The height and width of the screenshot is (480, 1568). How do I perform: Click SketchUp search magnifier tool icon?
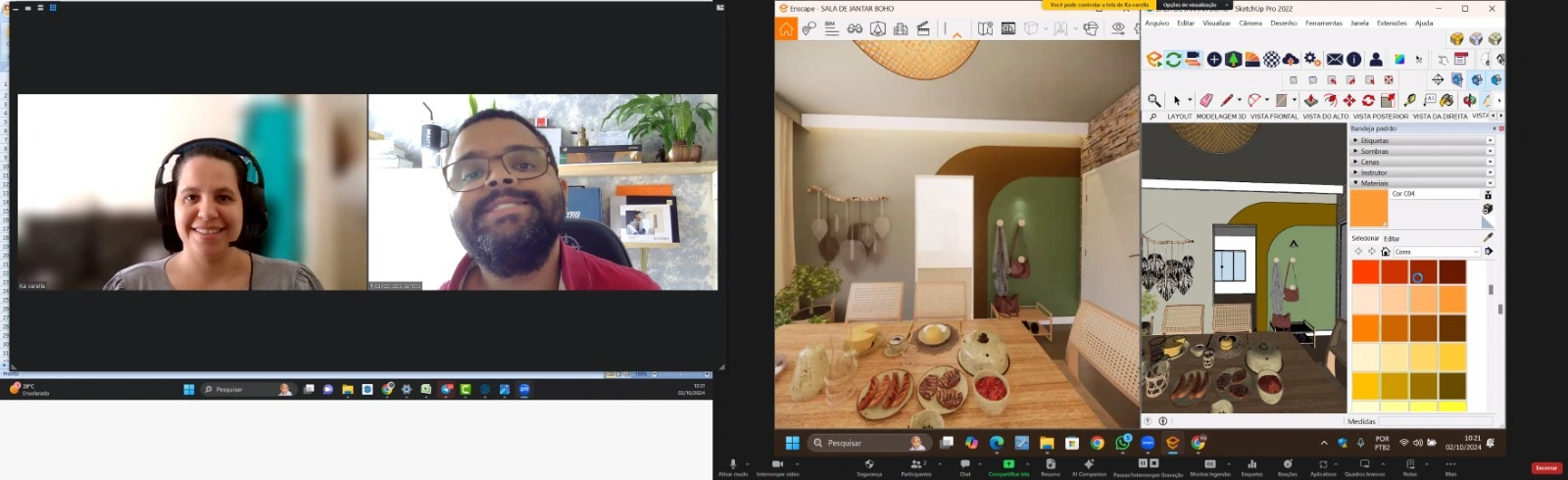1154,100
